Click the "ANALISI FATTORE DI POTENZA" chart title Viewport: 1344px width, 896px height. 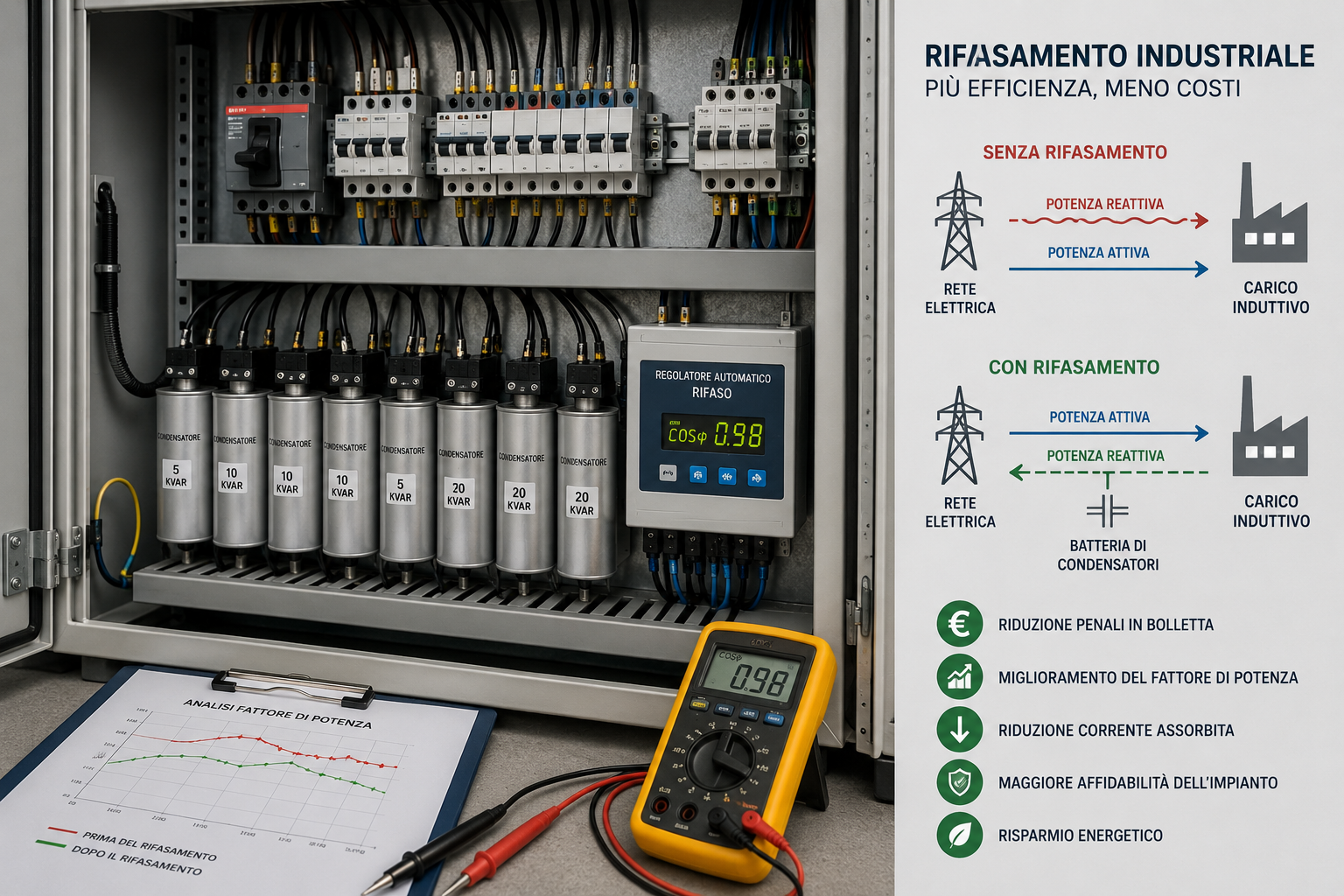click(277, 713)
